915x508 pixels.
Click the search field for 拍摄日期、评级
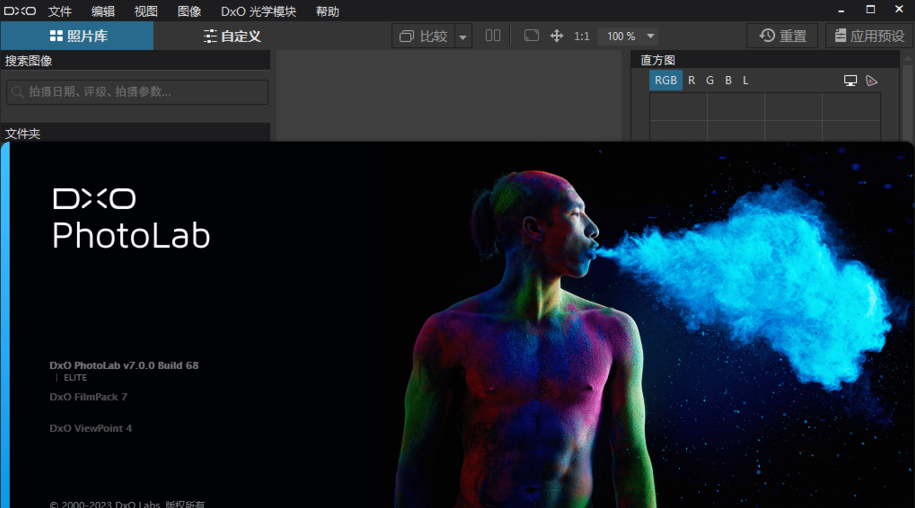coord(137,92)
